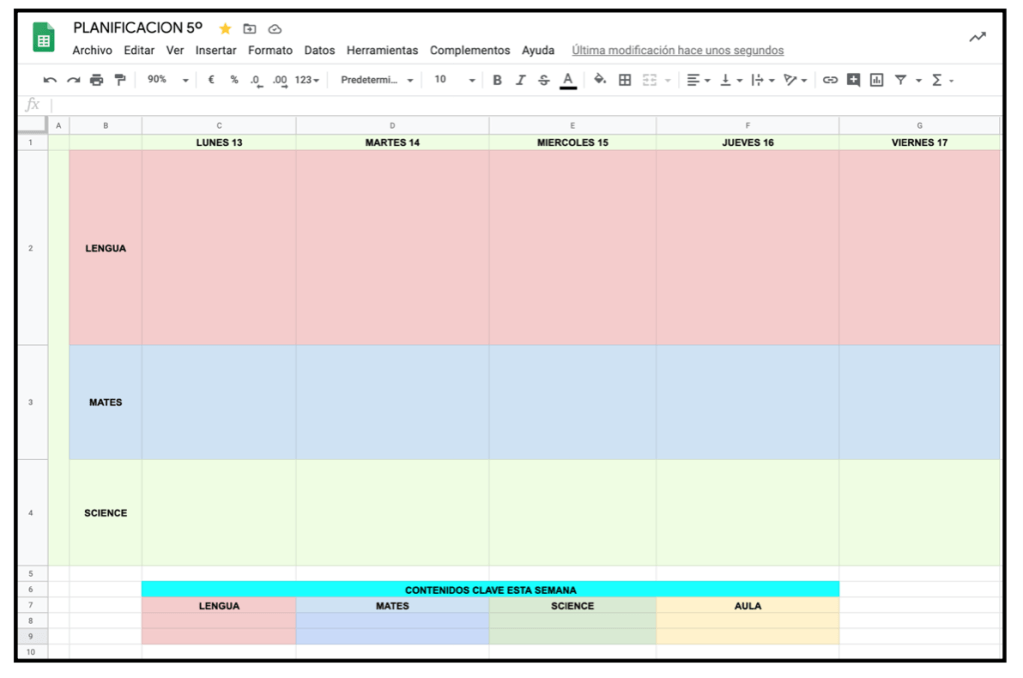Select the Paint format roller icon

(x=120, y=80)
